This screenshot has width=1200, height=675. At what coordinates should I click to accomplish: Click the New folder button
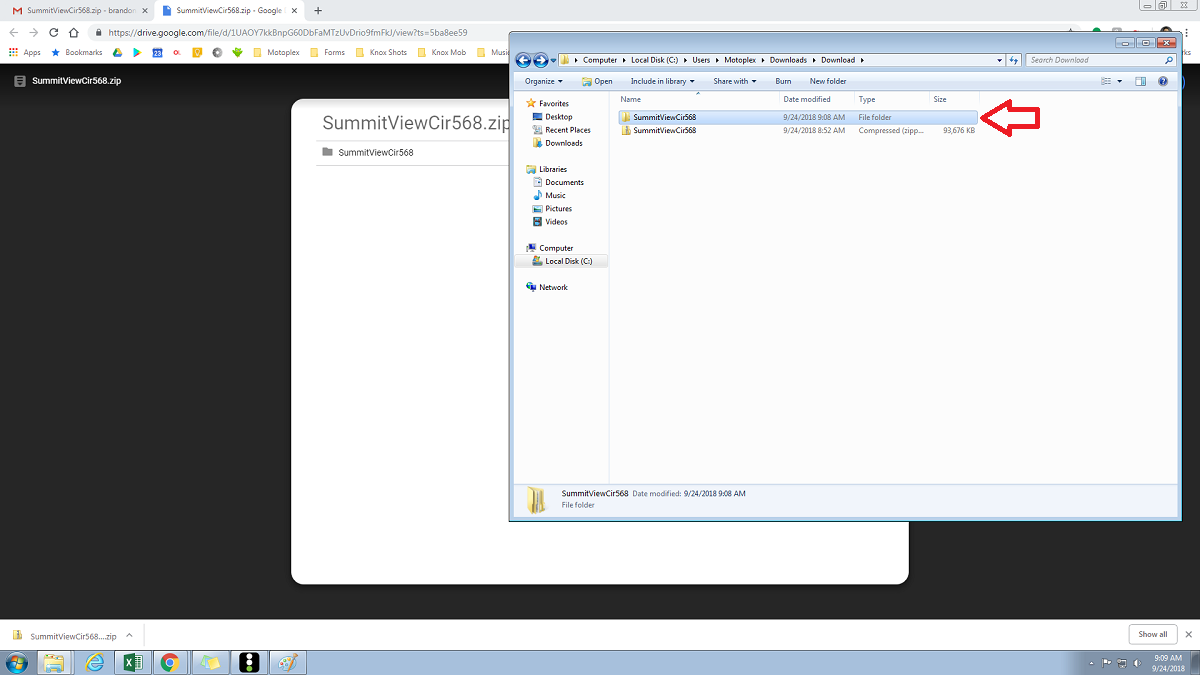pos(828,81)
